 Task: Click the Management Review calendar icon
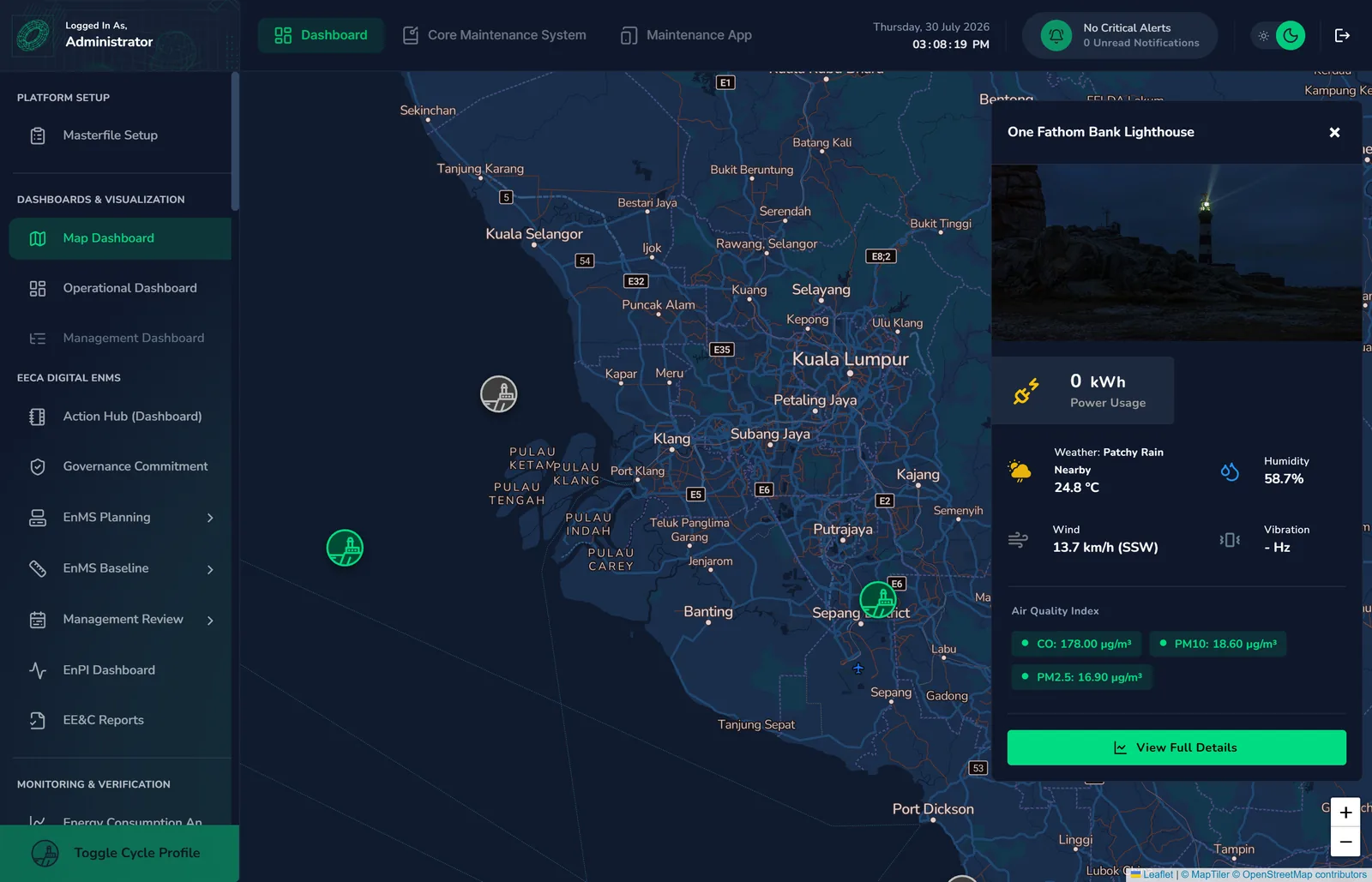[38, 620]
